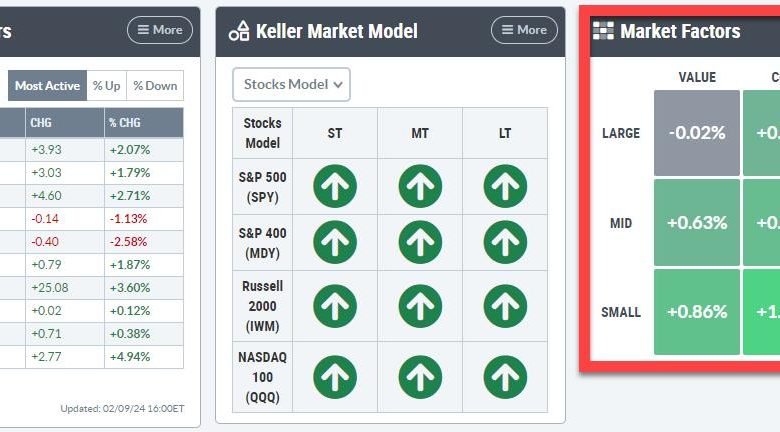This screenshot has width=780, height=432.
Task: Click S&P 500 long-term up arrow icon
Action: [505, 186]
